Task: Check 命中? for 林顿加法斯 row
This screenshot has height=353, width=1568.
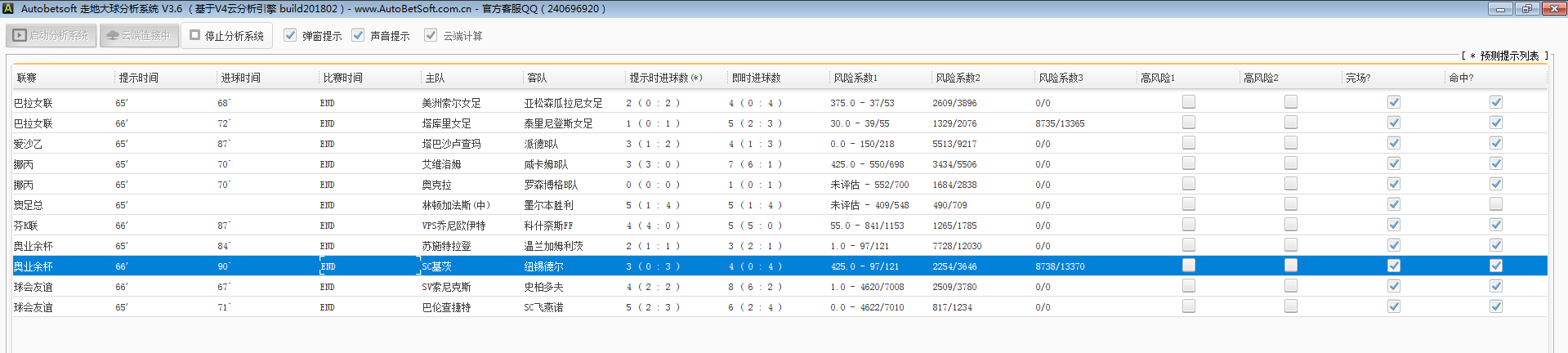Action: click(1496, 204)
